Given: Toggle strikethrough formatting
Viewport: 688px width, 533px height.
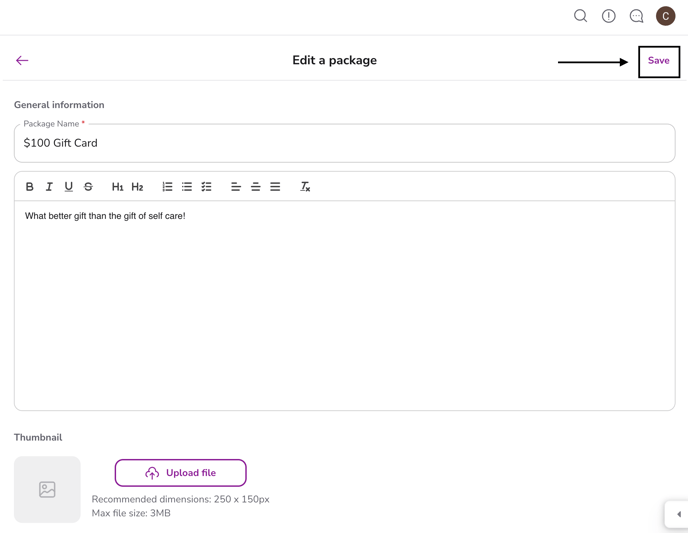Looking at the screenshot, I should coord(88,187).
